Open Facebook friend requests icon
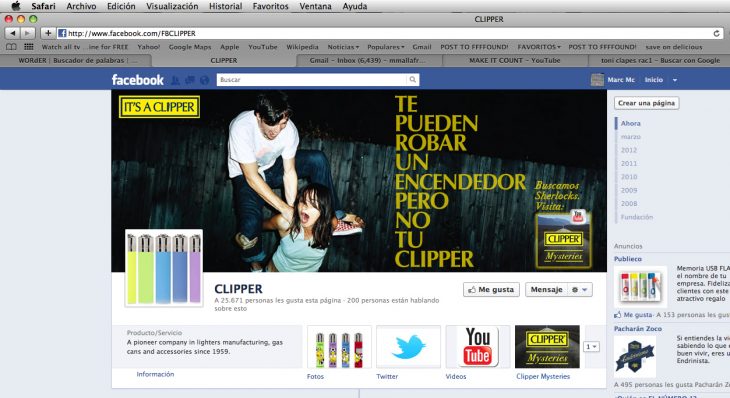Viewport: 730px width, 398px height. (175, 80)
